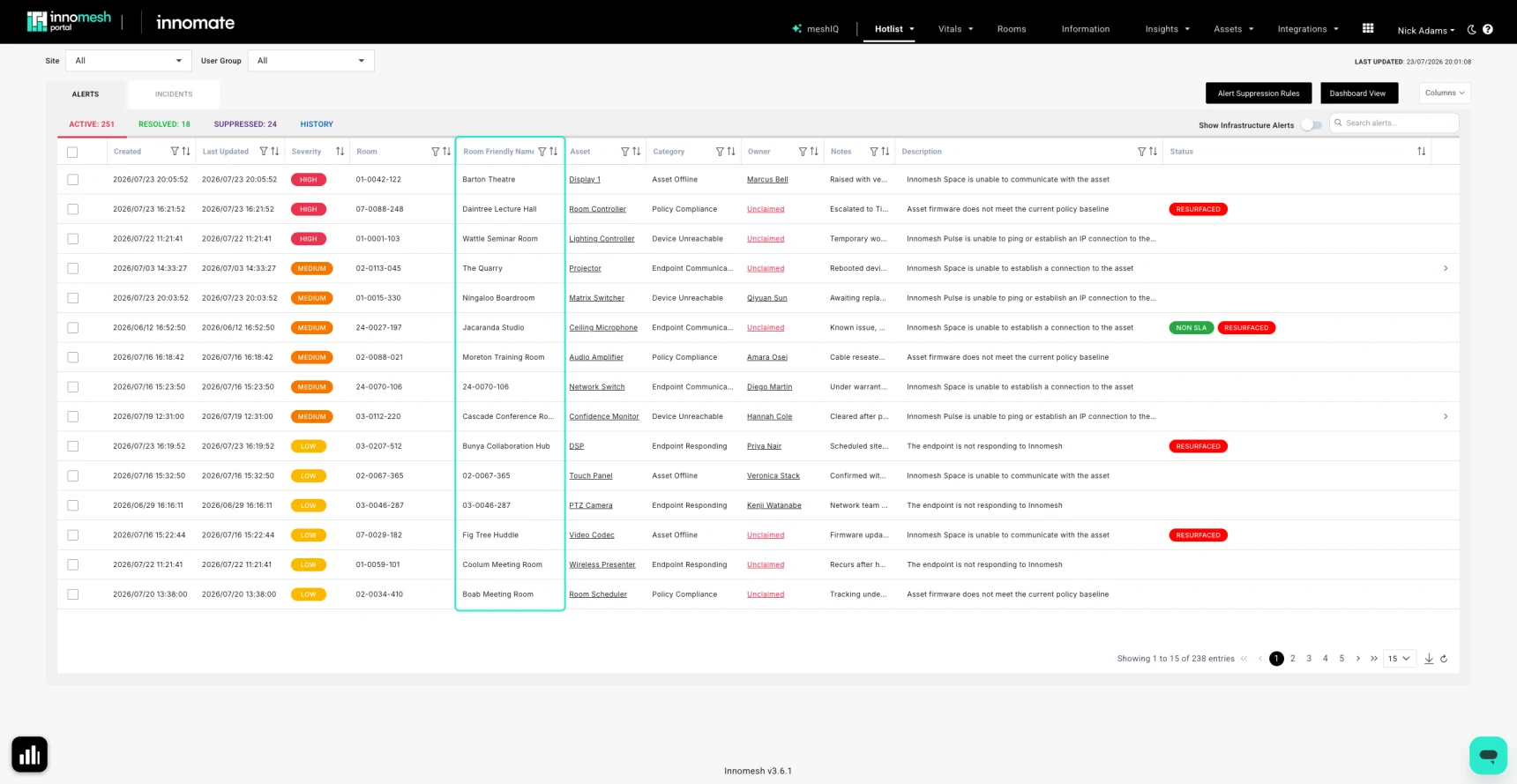The width and height of the screenshot is (1517, 784).
Task: Expand The Quarry row details arrow
Action: click(1446, 268)
